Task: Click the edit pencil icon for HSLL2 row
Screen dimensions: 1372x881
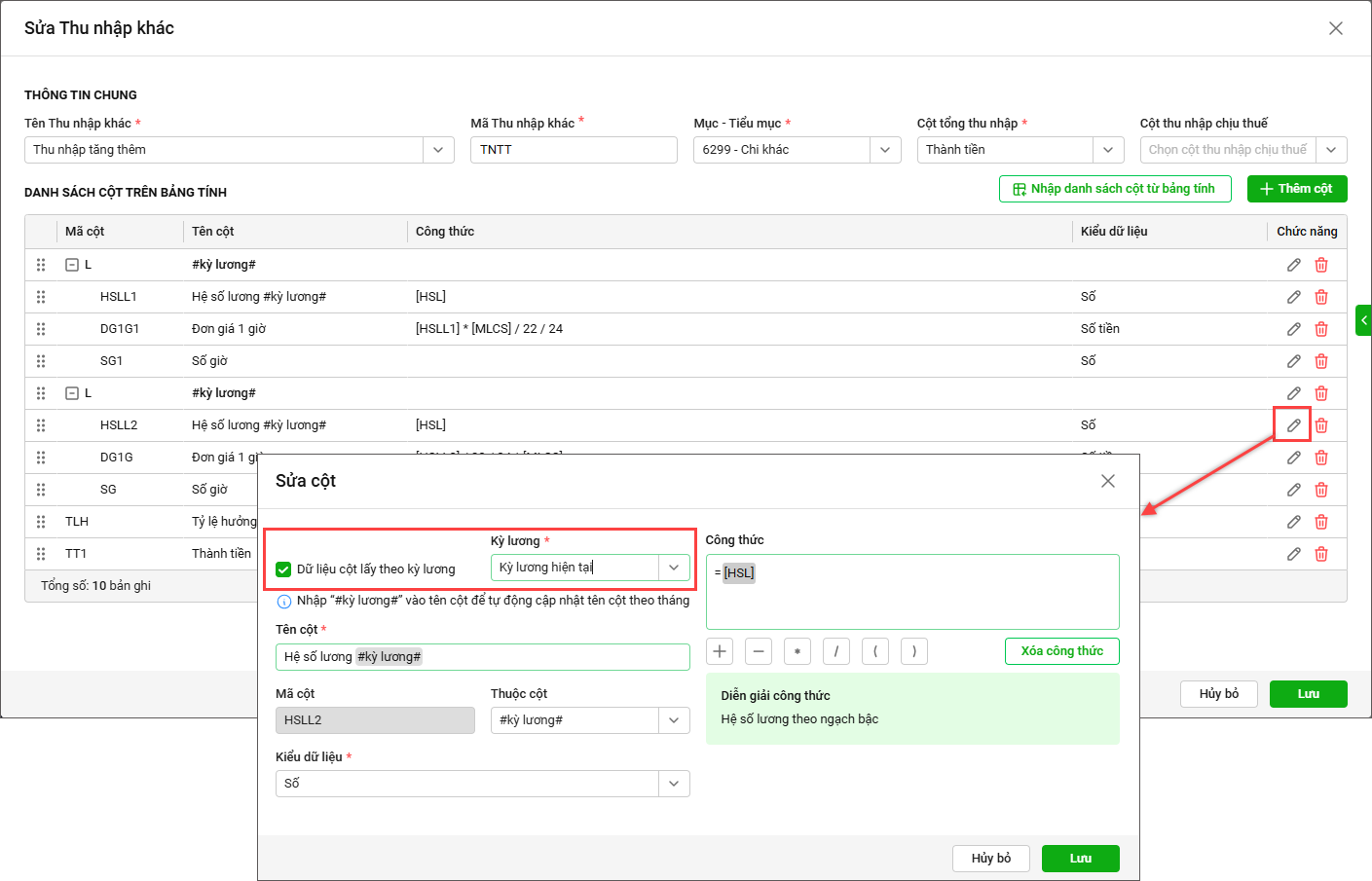Action: pyautogui.click(x=1293, y=425)
